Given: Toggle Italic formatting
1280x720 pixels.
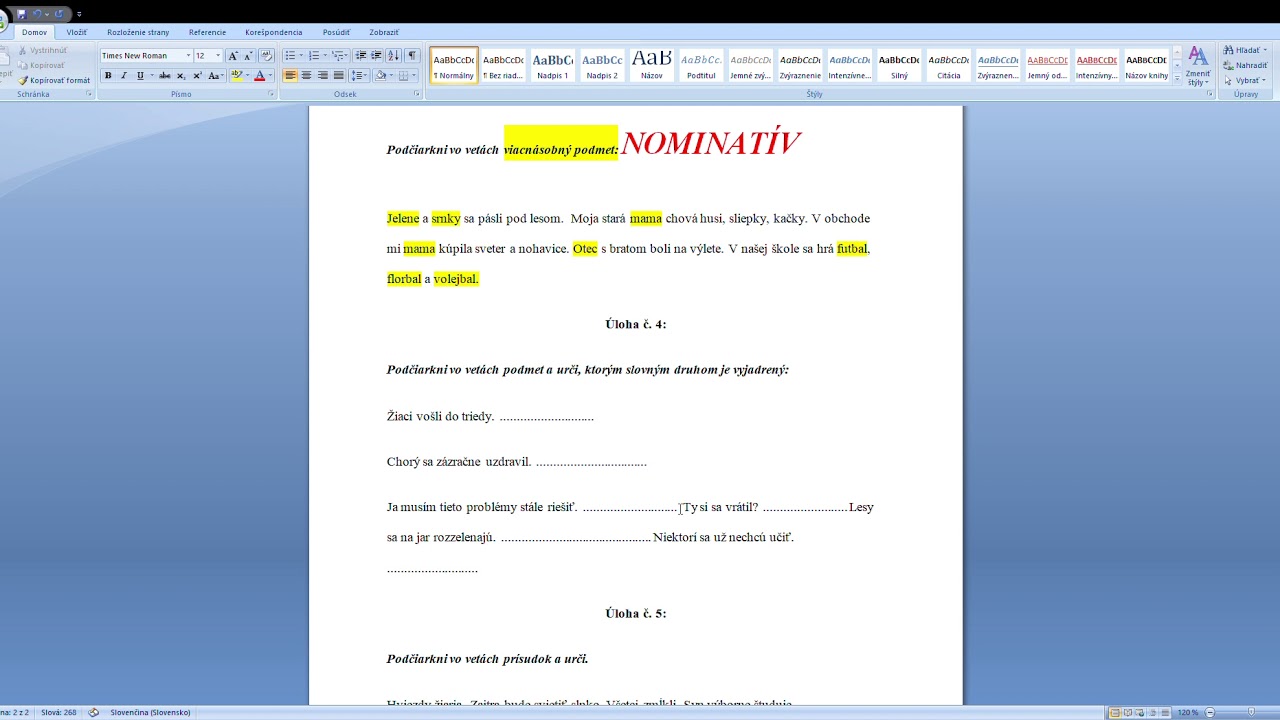Looking at the screenshot, I should coord(124,76).
